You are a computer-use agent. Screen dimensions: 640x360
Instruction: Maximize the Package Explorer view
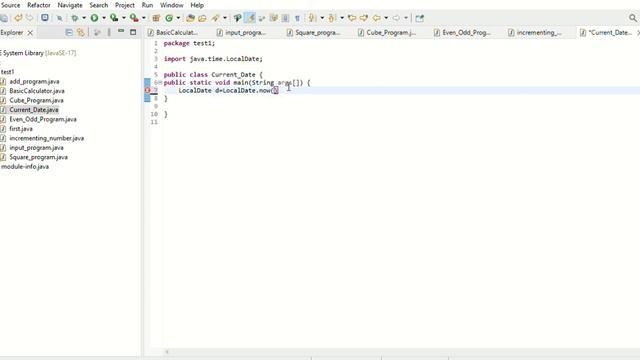[x=133, y=32]
